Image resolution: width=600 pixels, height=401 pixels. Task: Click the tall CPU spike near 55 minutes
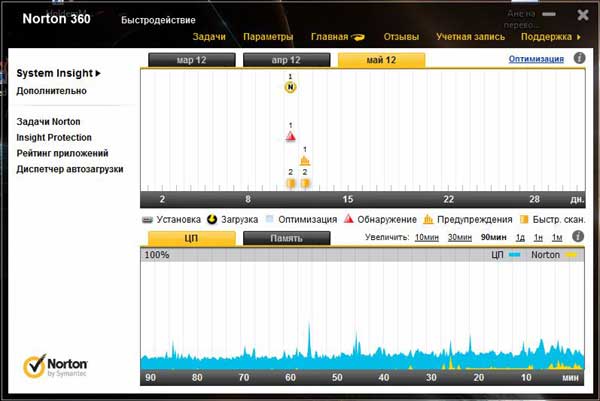pyautogui.click(x=309, y=341)
